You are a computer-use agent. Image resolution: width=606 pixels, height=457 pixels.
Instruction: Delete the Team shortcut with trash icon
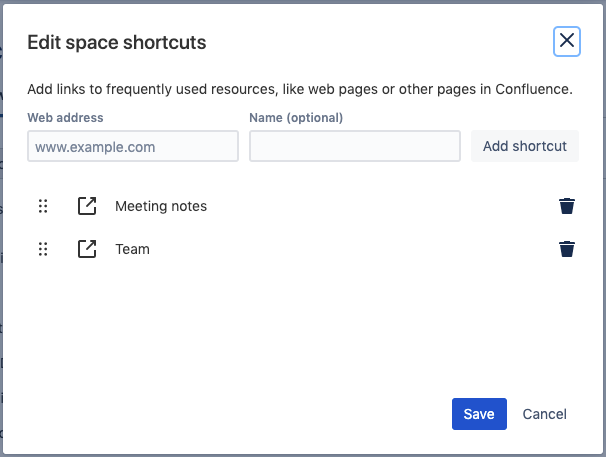tap(567, 249)
